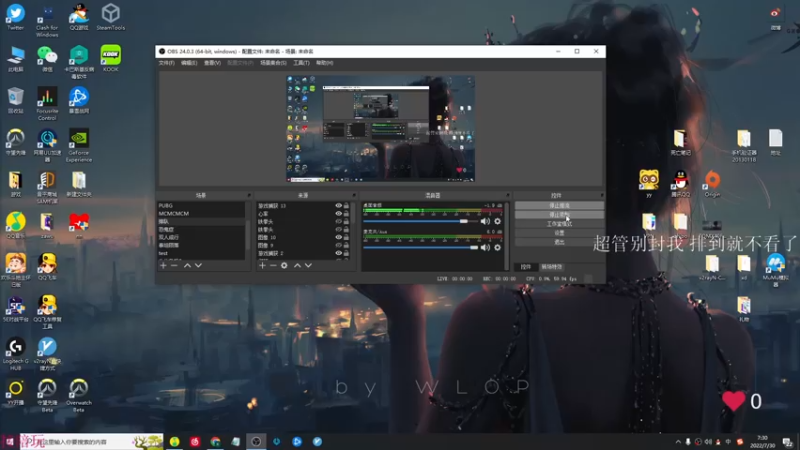
Task: Open the QQ游戏 desktop shortcut
Action: [79, 17]
